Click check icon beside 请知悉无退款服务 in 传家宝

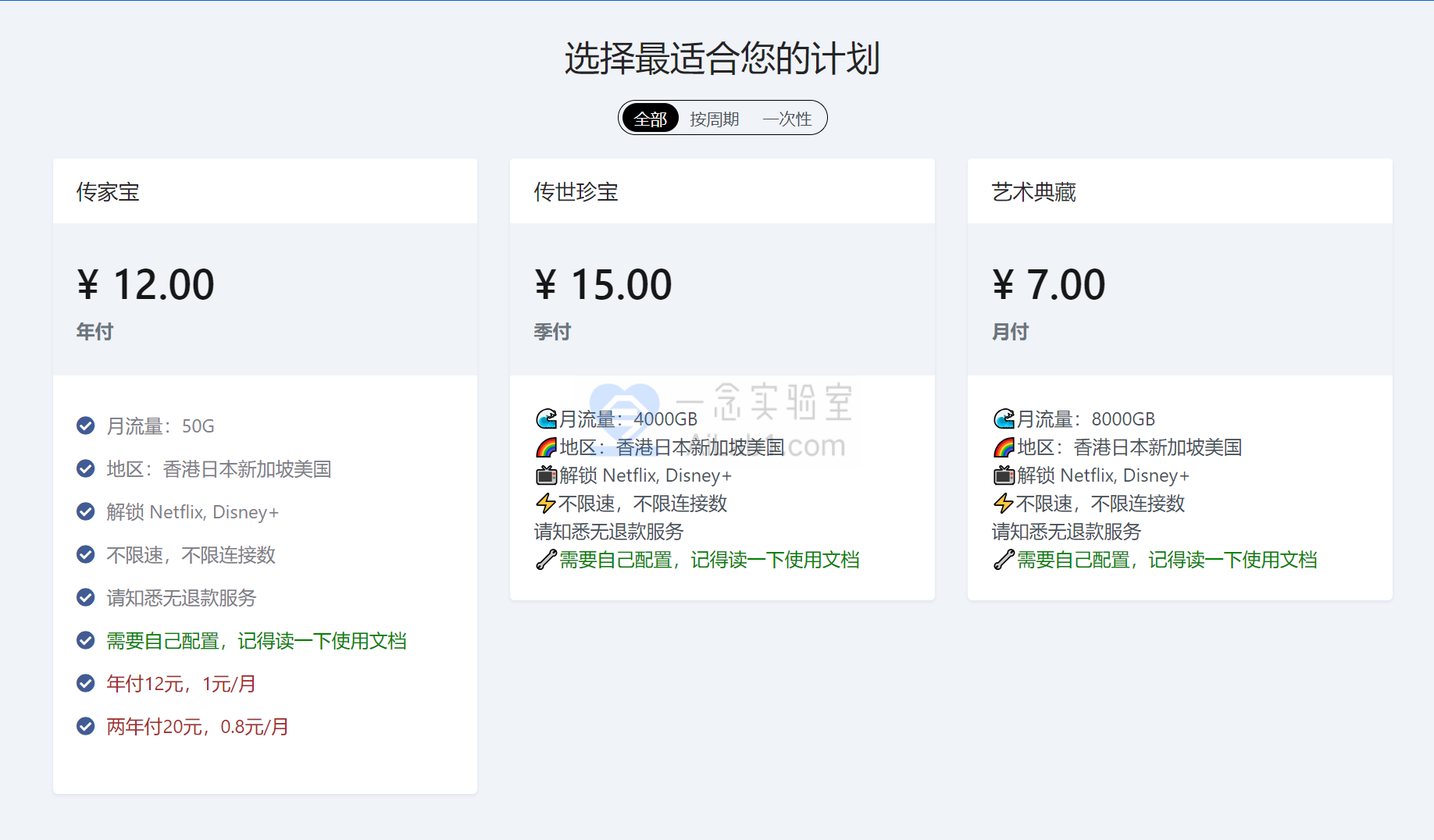click(x=86, y=597)
